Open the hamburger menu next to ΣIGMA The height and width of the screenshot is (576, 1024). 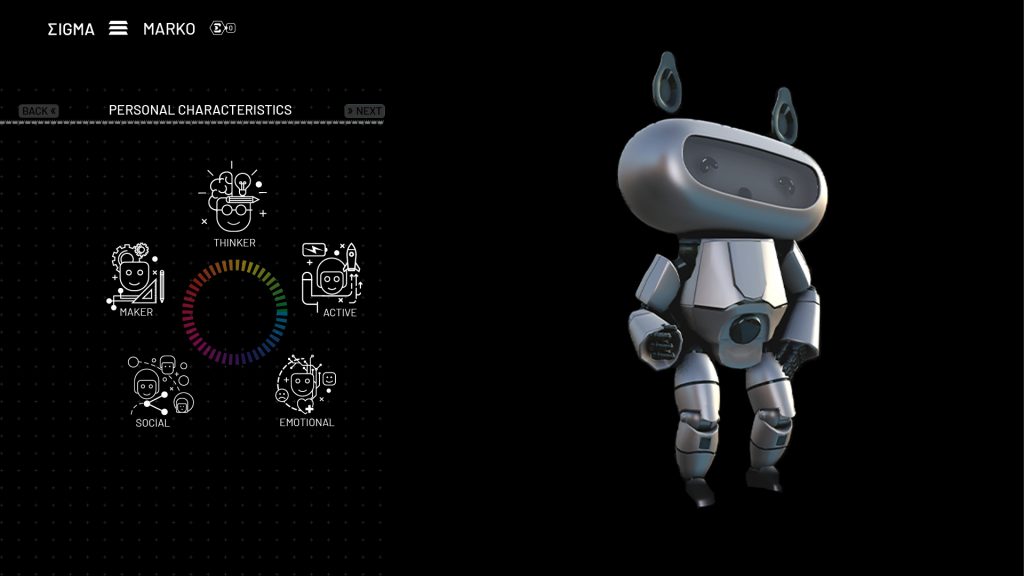click(118, 28)
